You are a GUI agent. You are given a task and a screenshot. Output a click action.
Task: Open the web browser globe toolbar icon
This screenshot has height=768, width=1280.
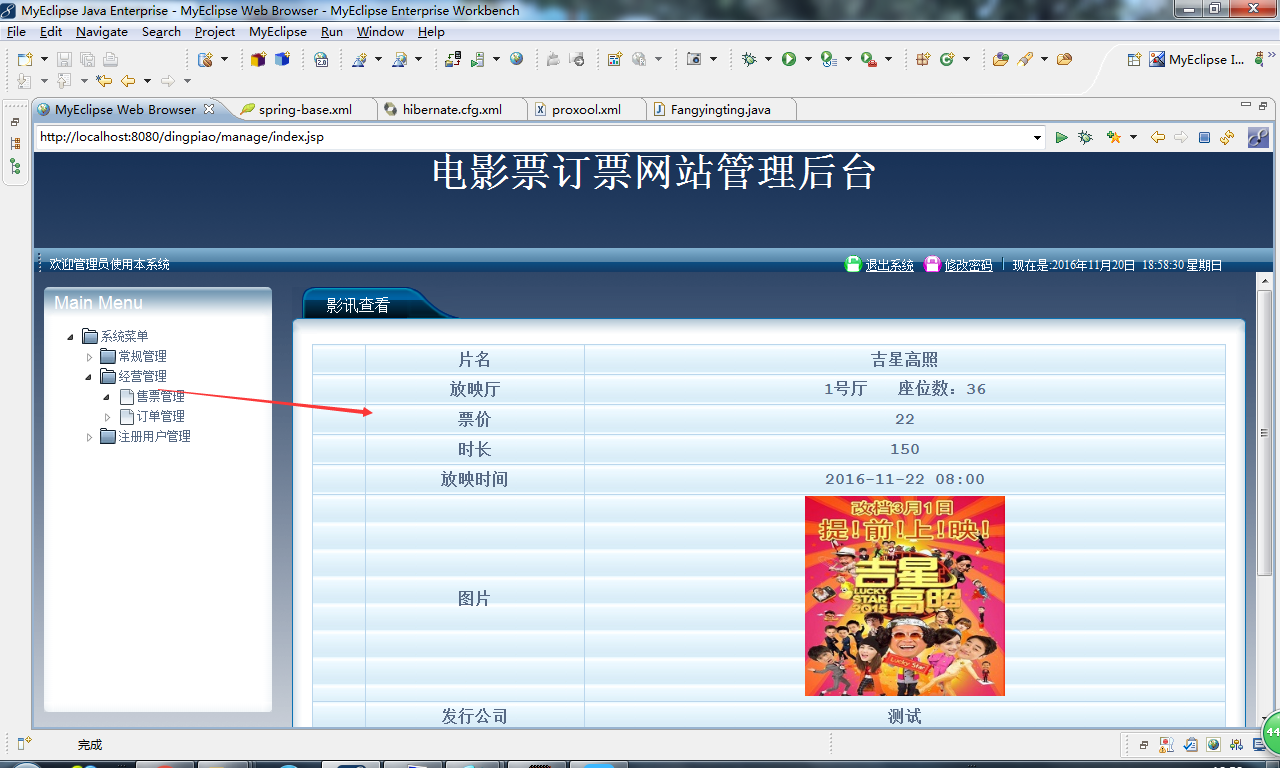tap(516, 60)
